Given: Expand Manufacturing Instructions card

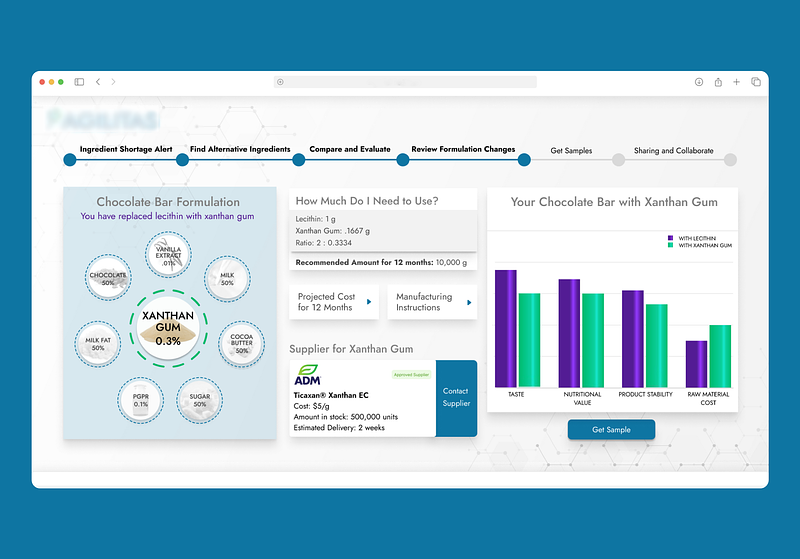Looking at the screenshot, I should (432, 302).
